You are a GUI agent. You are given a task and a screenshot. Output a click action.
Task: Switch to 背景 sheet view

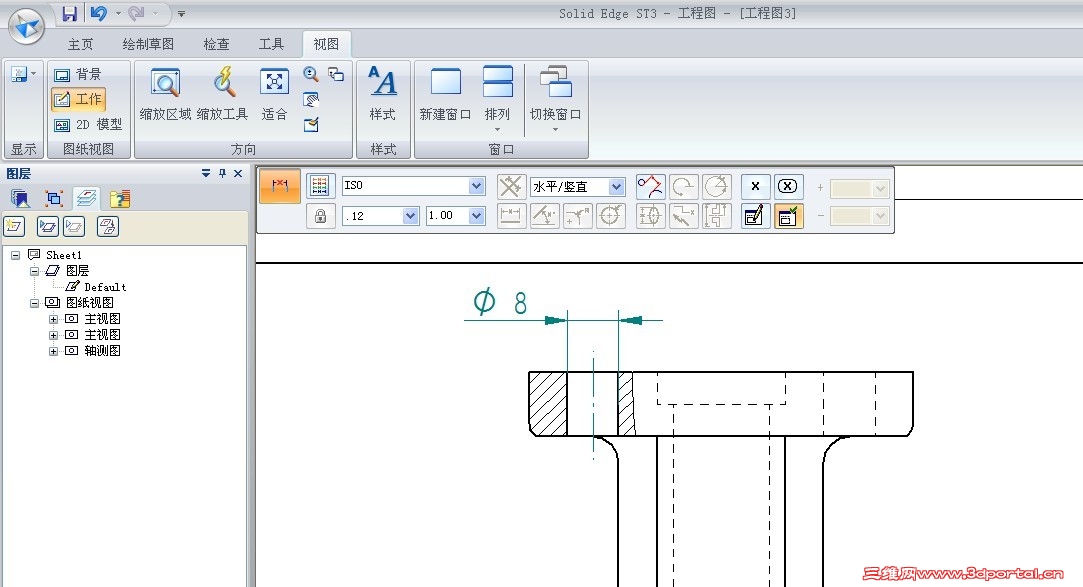(78, 74)
